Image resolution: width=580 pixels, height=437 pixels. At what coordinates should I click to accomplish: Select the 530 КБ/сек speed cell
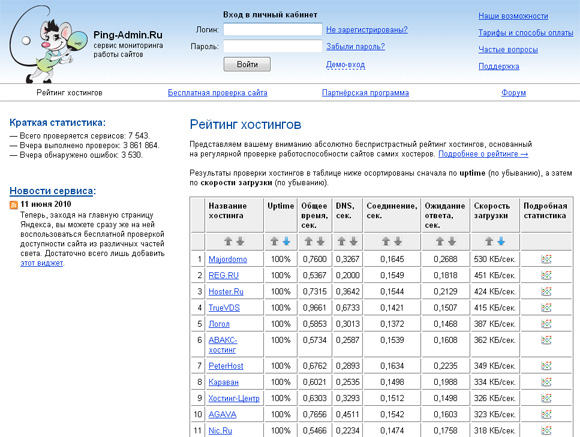point(495,259)
